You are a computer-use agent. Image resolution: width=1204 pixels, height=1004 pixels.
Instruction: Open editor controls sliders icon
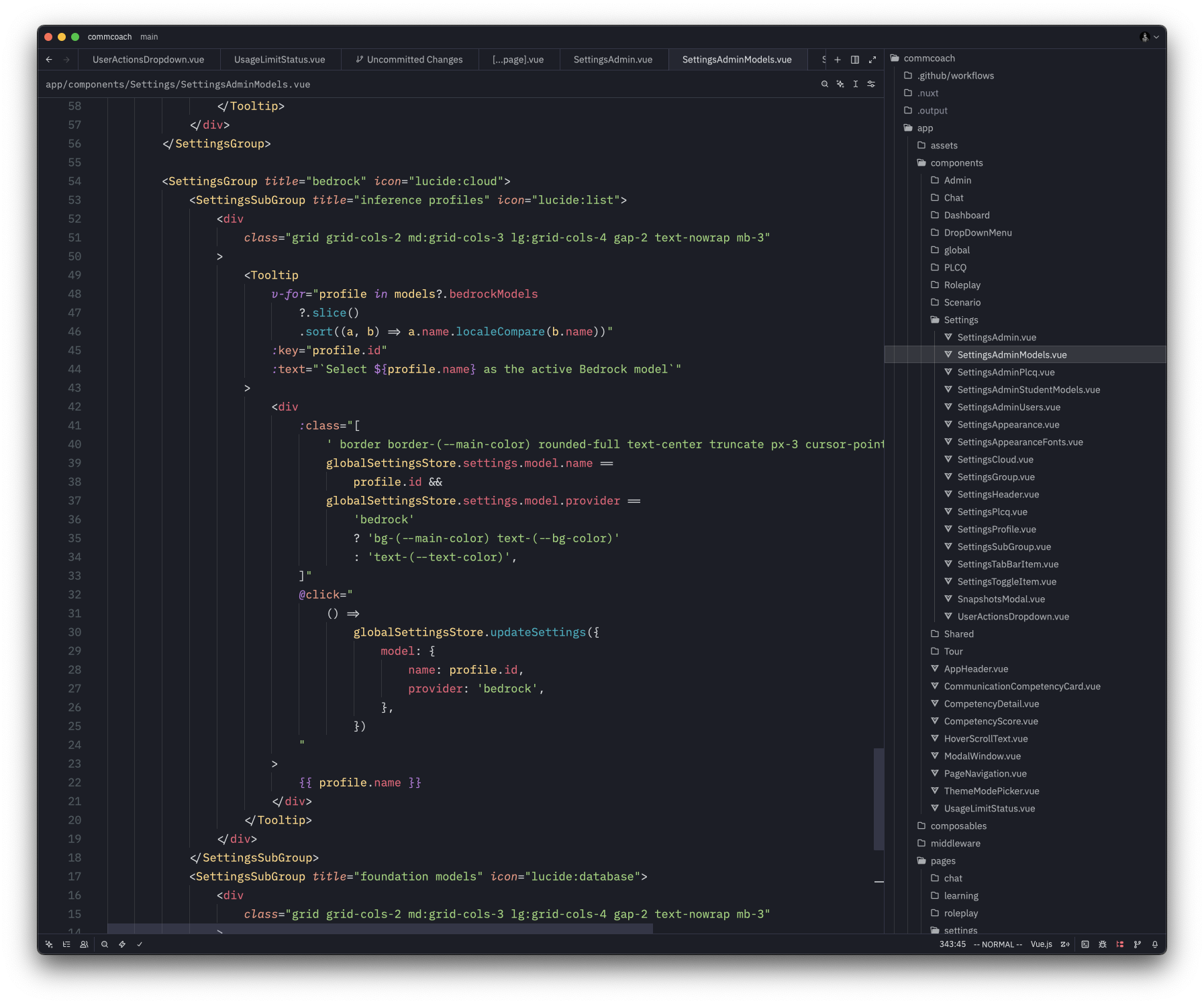point(871,84)
